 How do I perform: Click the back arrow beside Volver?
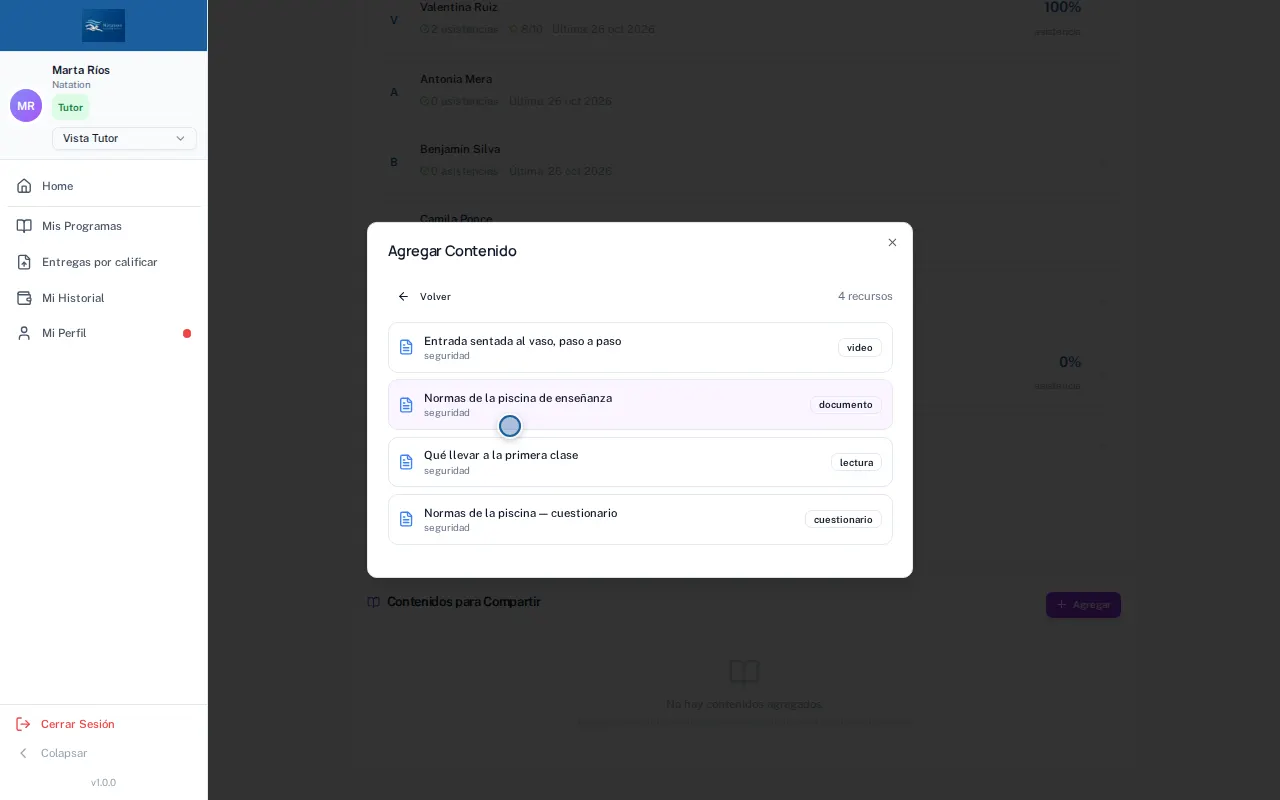coord(404,297)
